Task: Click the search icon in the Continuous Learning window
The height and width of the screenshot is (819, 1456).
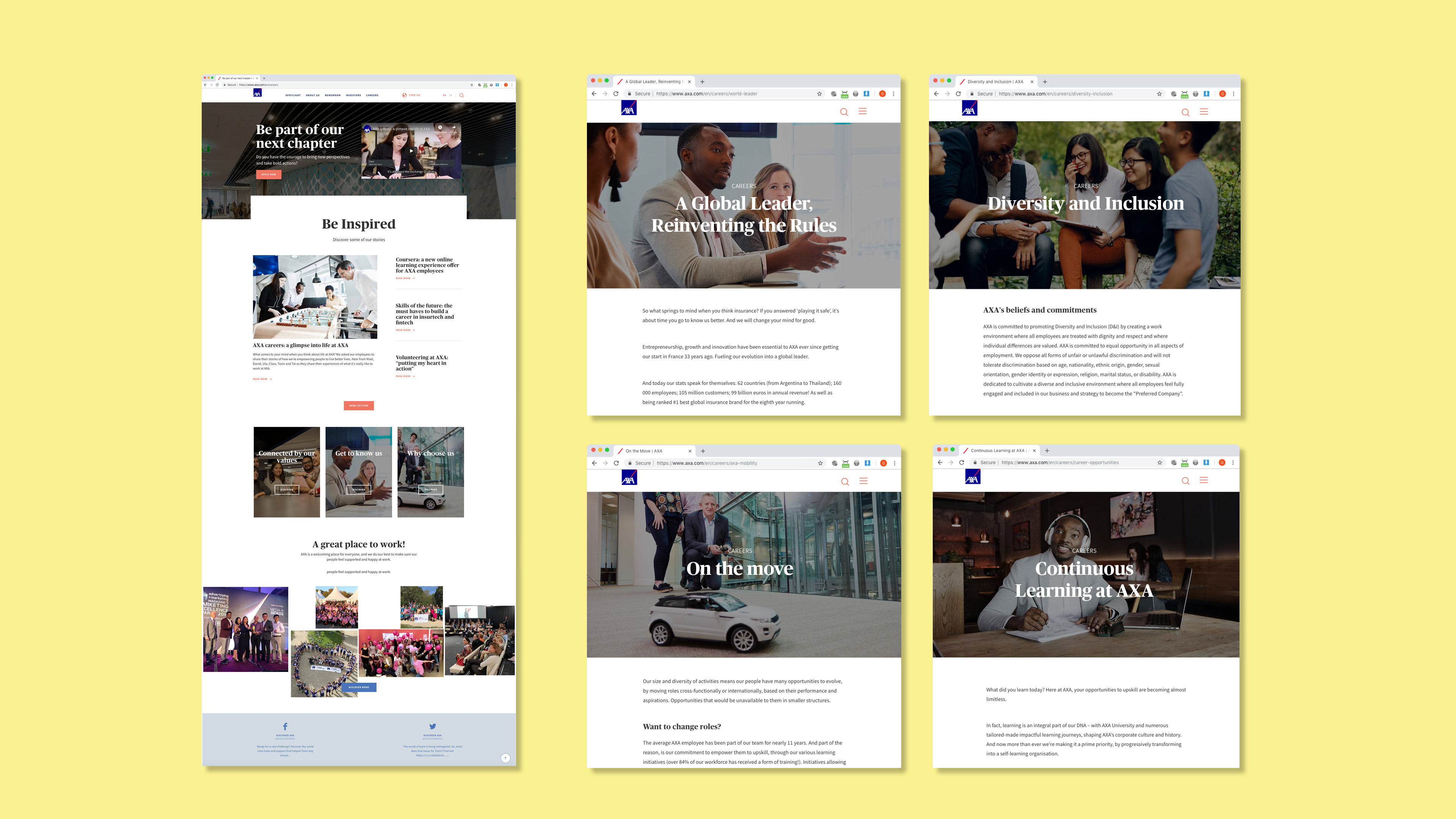Action: [1186, 481]
